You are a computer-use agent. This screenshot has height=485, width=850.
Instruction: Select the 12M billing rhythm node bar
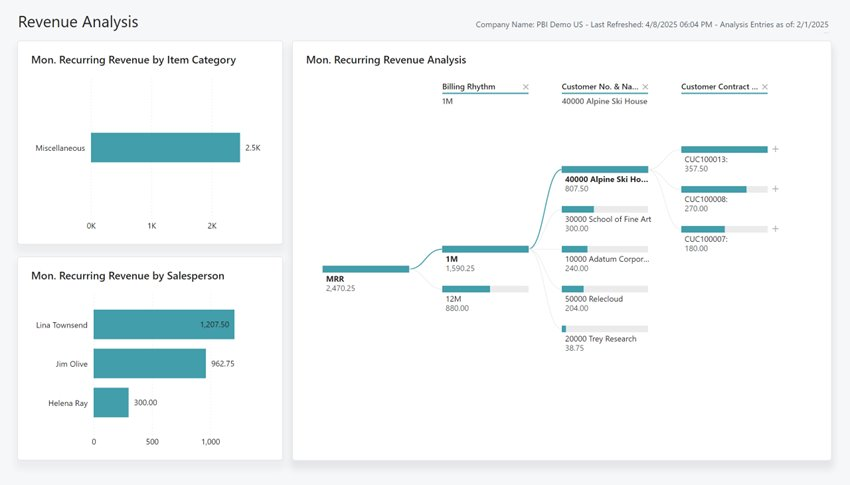(485, 289)
